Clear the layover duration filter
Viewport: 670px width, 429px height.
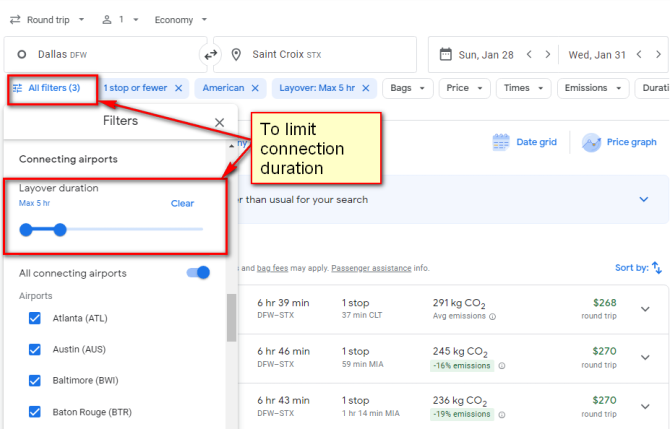[182, 203]
